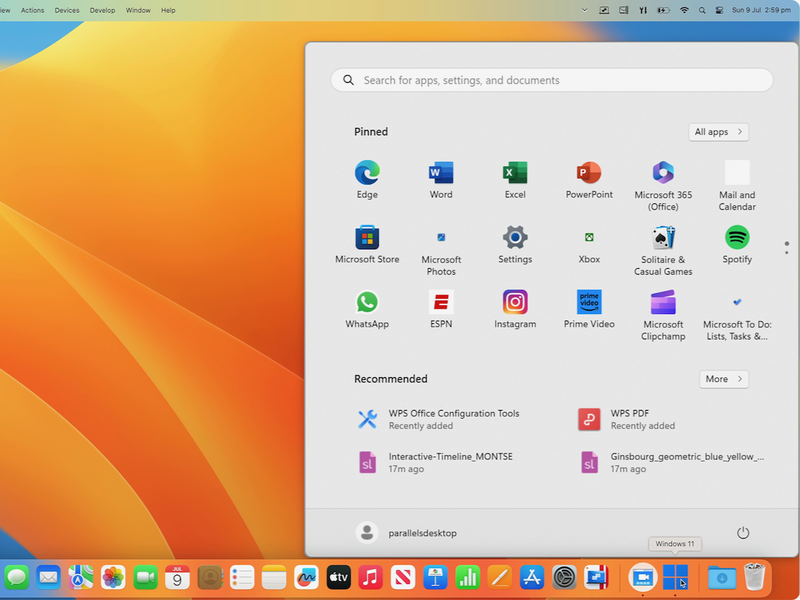The height and width of the screenshot is (600, 800).
Task: Open the Develop menu in menu bar
Action: tap(102, 10)
